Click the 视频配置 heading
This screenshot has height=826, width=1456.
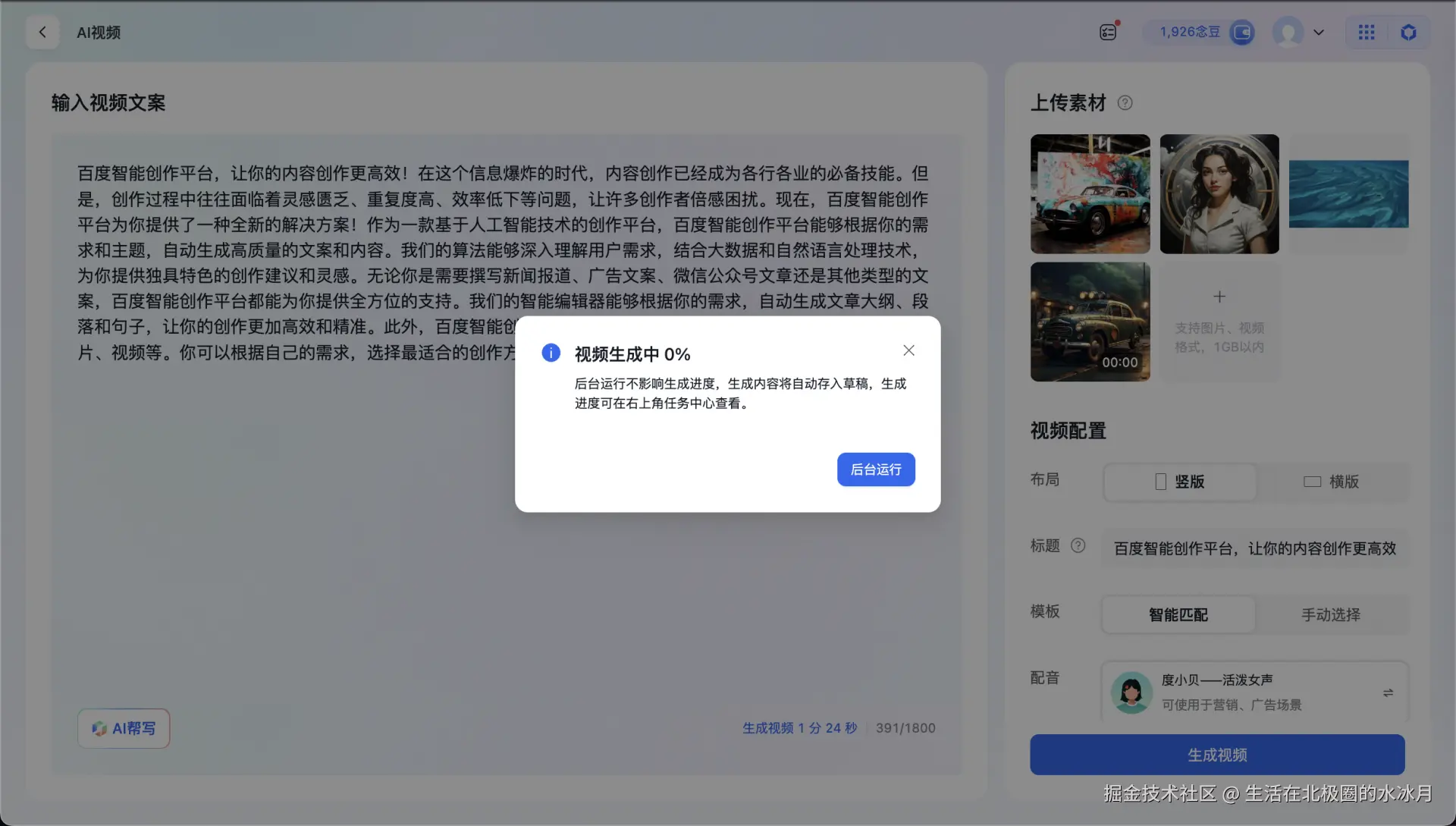tap(1068, 431)
